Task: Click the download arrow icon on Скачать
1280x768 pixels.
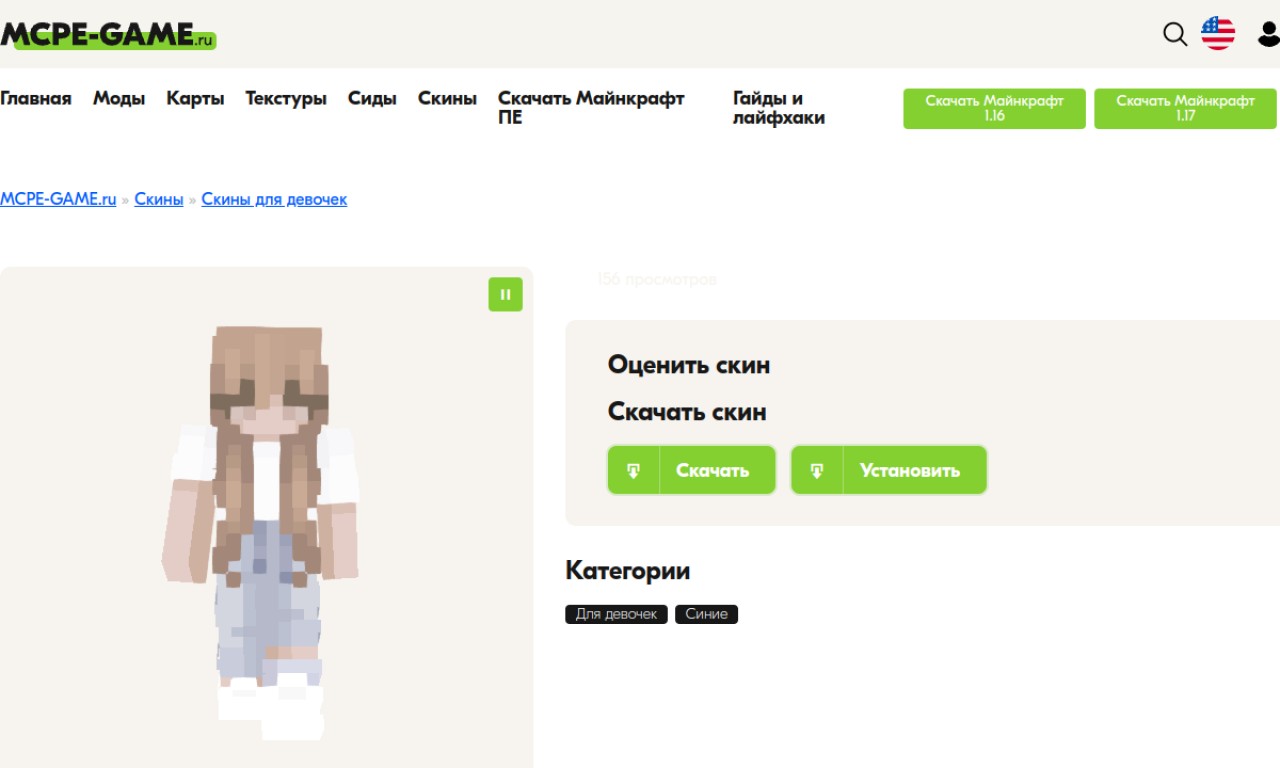Action: point(634,470)
